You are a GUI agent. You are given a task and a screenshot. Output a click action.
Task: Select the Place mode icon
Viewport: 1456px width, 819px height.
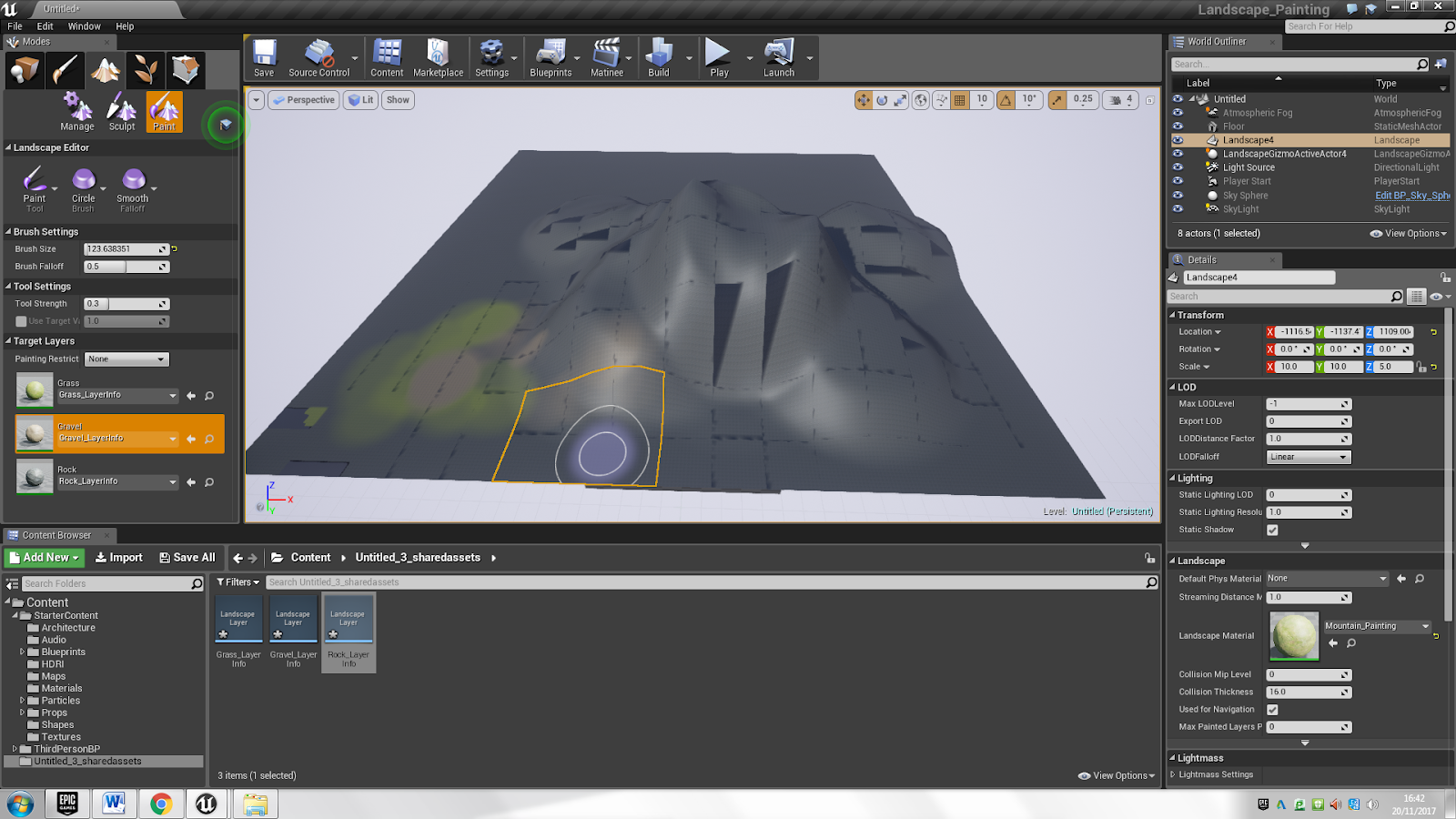(25, 70)
